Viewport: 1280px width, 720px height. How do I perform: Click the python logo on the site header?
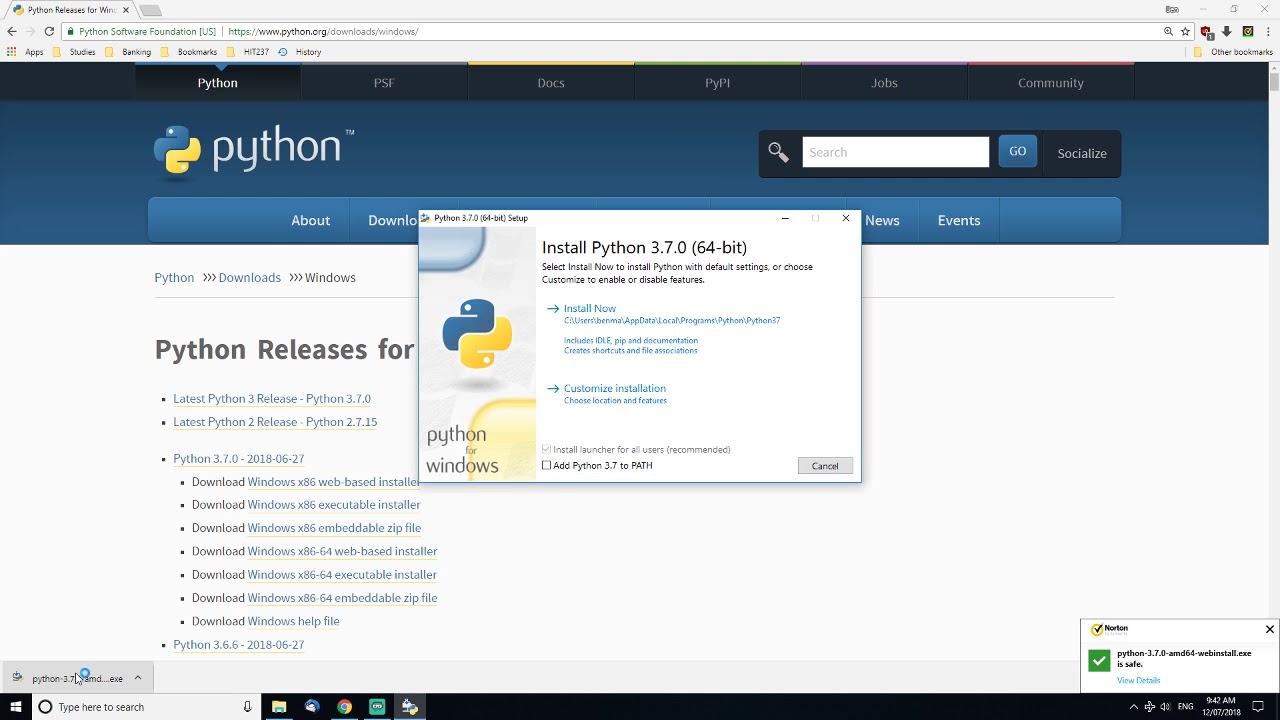pyautogui.click(x=253, y=151)
